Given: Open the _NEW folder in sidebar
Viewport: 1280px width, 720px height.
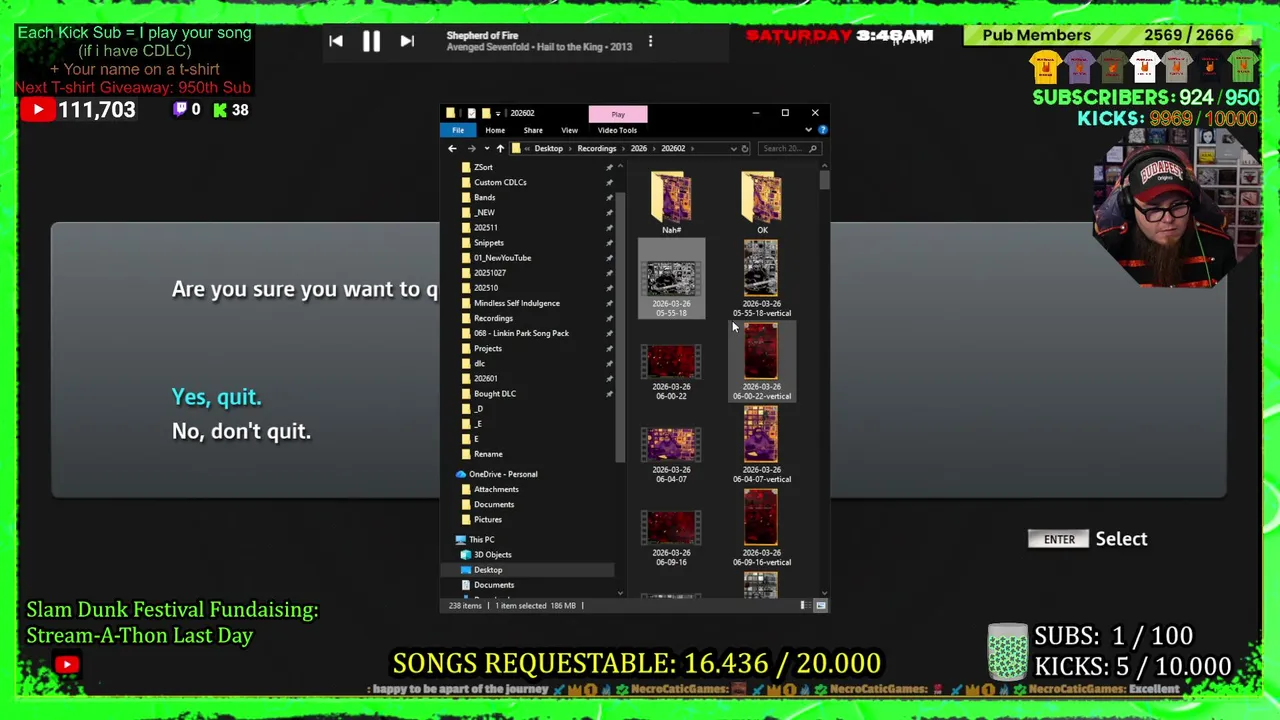Looking at the screenshot, I should tap(484, 212).
